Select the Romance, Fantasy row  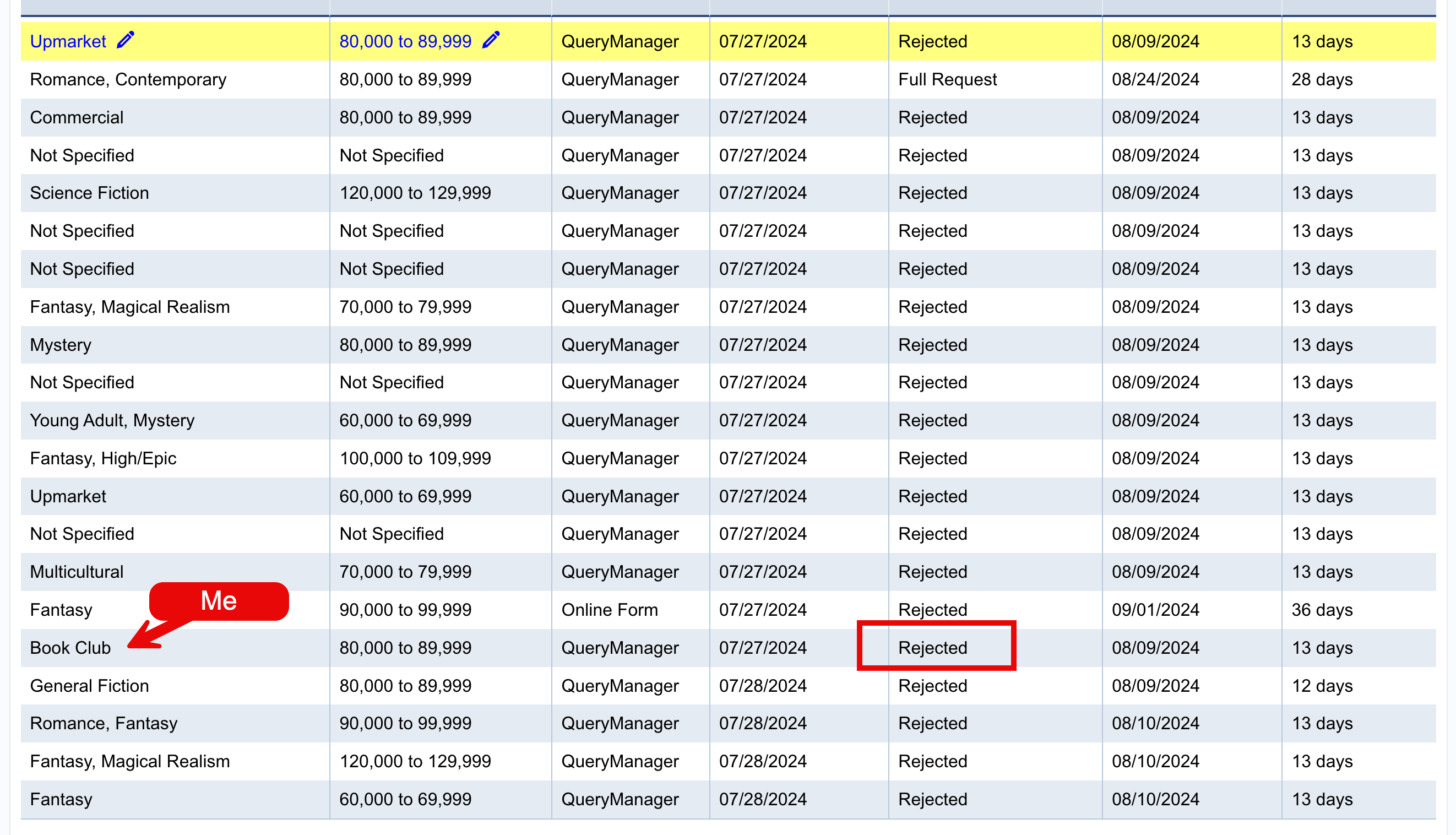728,723
